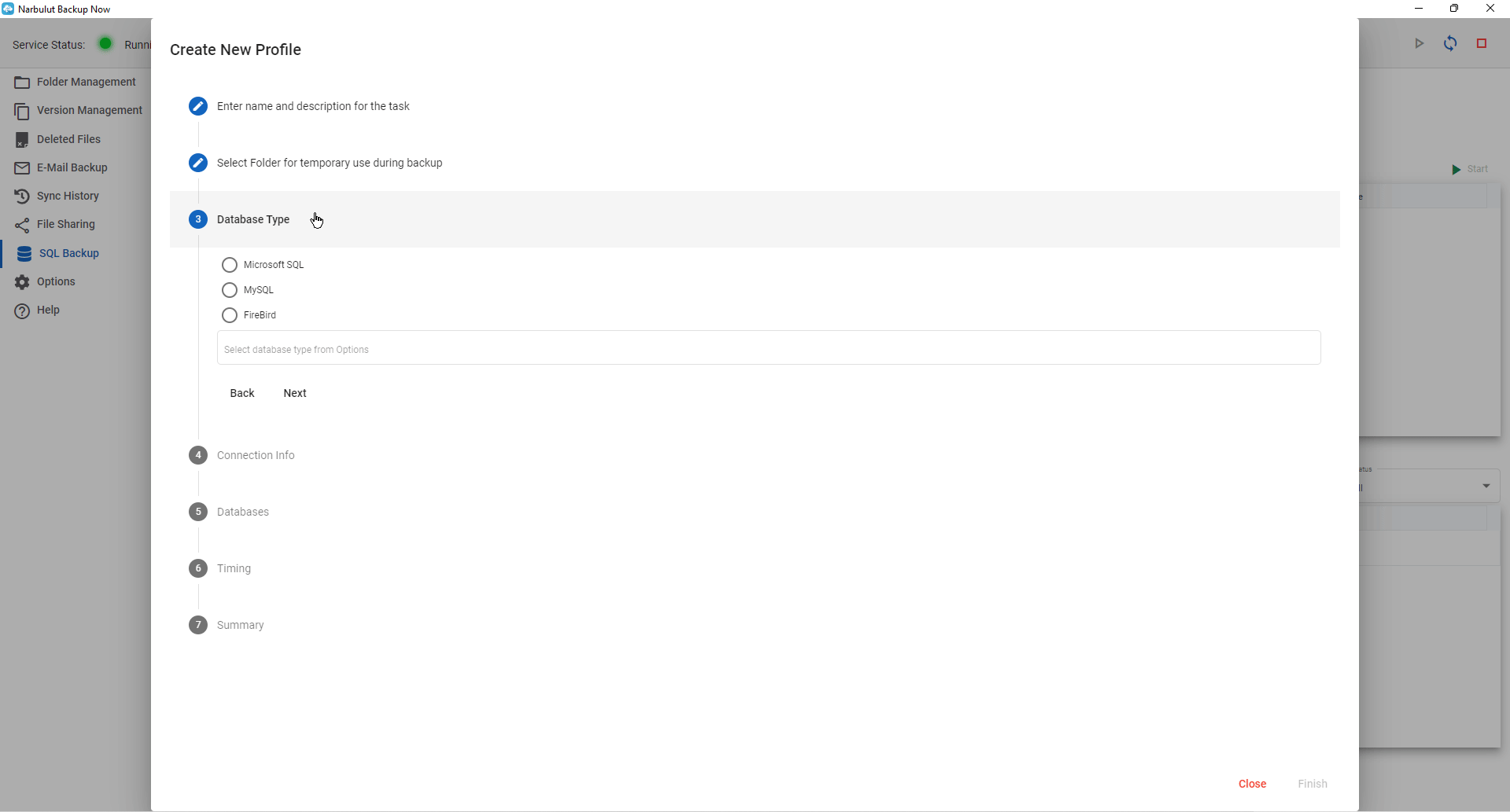This screenshot has width=1510, height=812.
Task: Click the Service Status label
Action: [49, 45]
